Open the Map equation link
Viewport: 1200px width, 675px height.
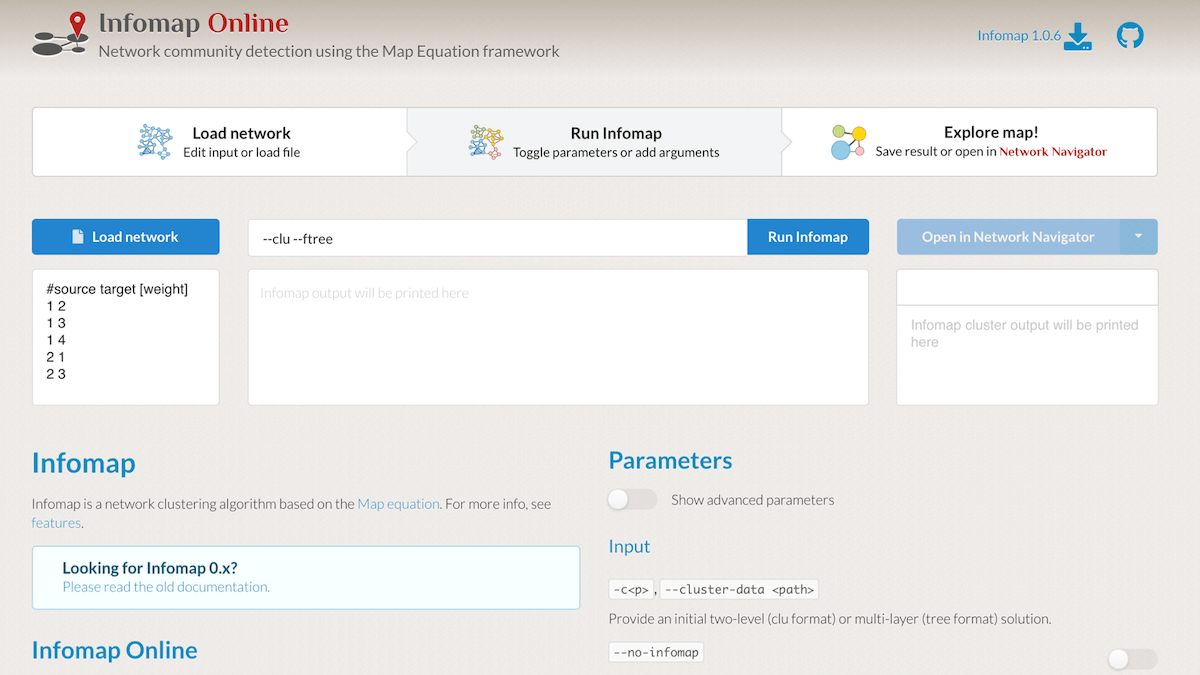[x=398, y=504]
